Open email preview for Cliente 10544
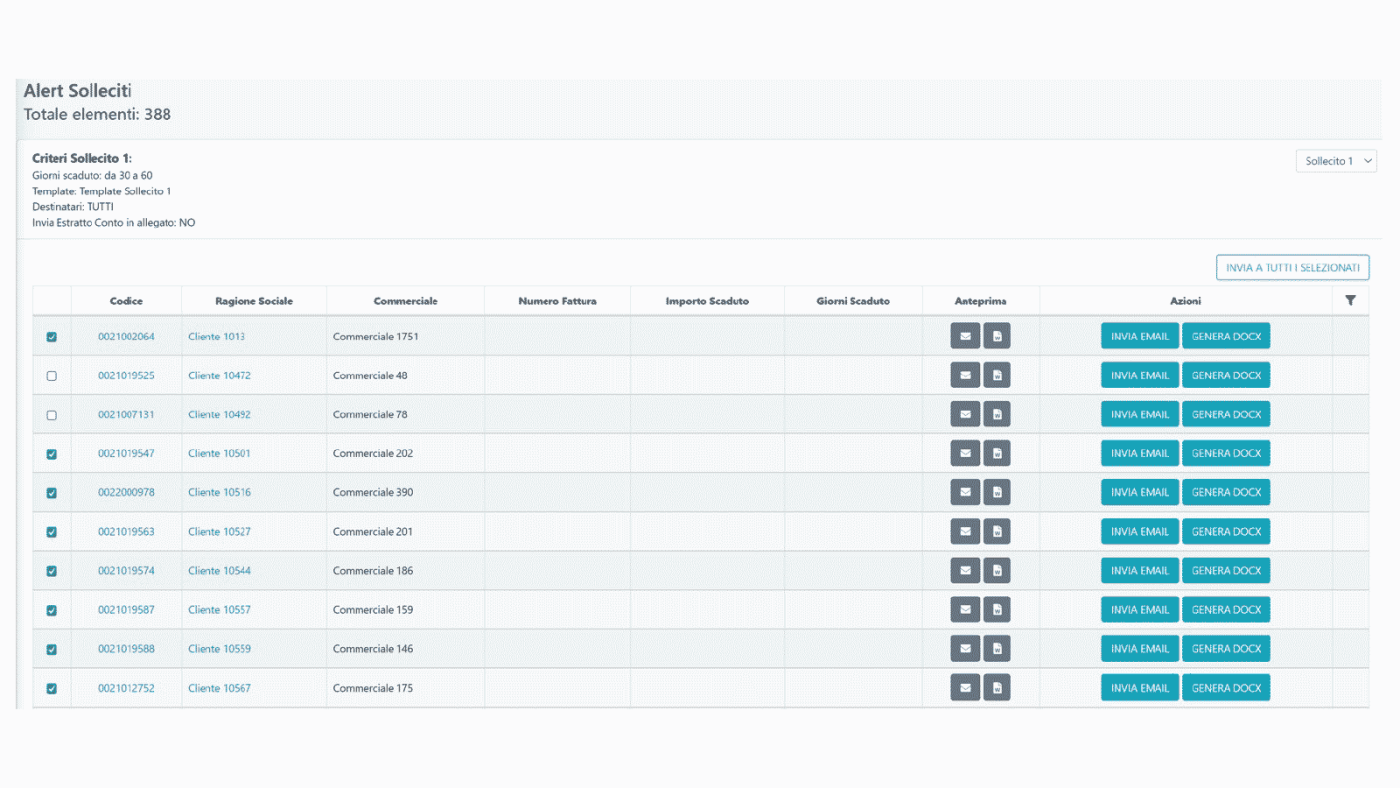The height and width of the screenshot is (788, 1400). 965,570
